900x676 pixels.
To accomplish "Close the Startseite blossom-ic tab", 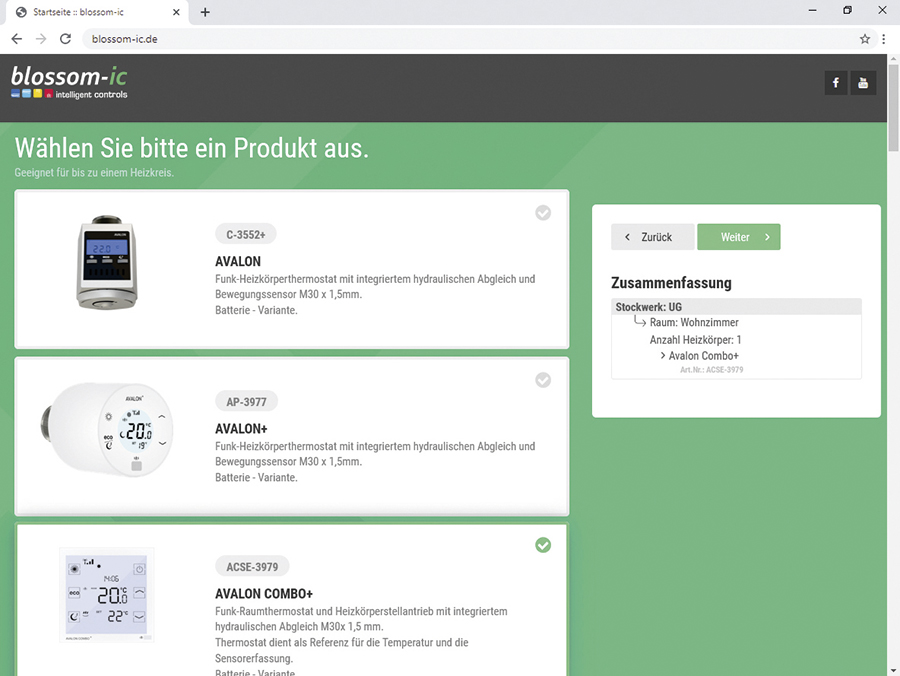I will pos(176,12).
